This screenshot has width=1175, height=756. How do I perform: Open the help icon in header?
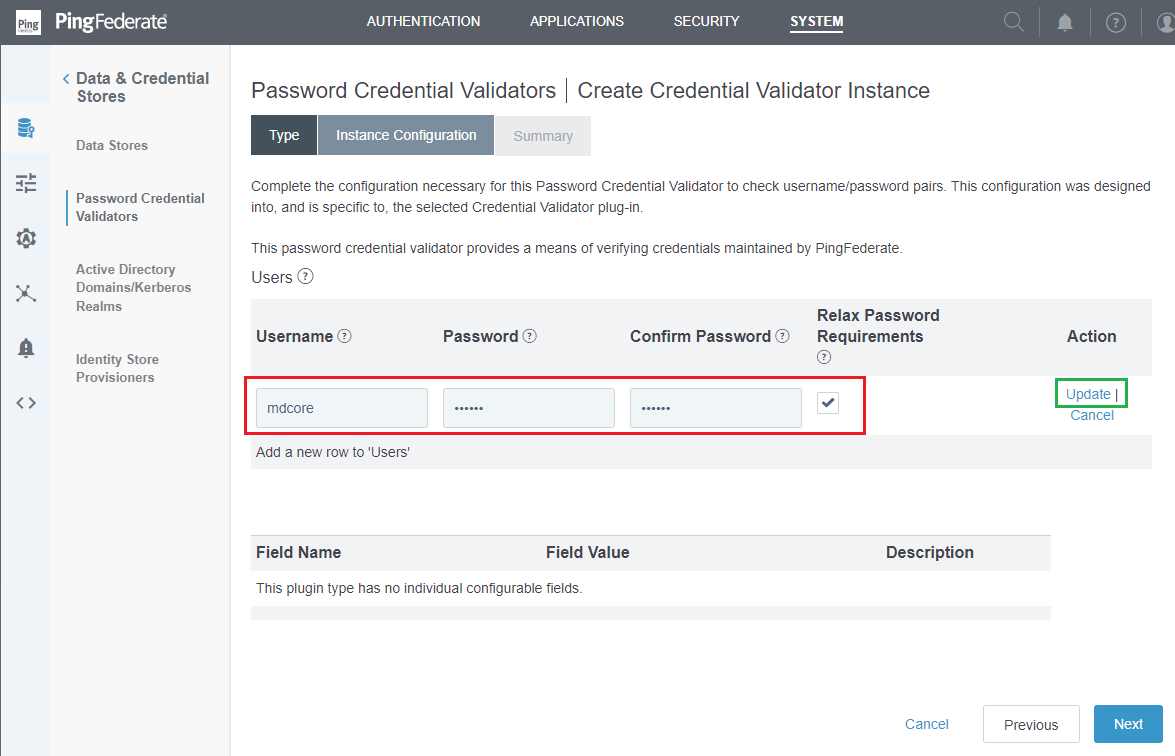point(1116,23)
